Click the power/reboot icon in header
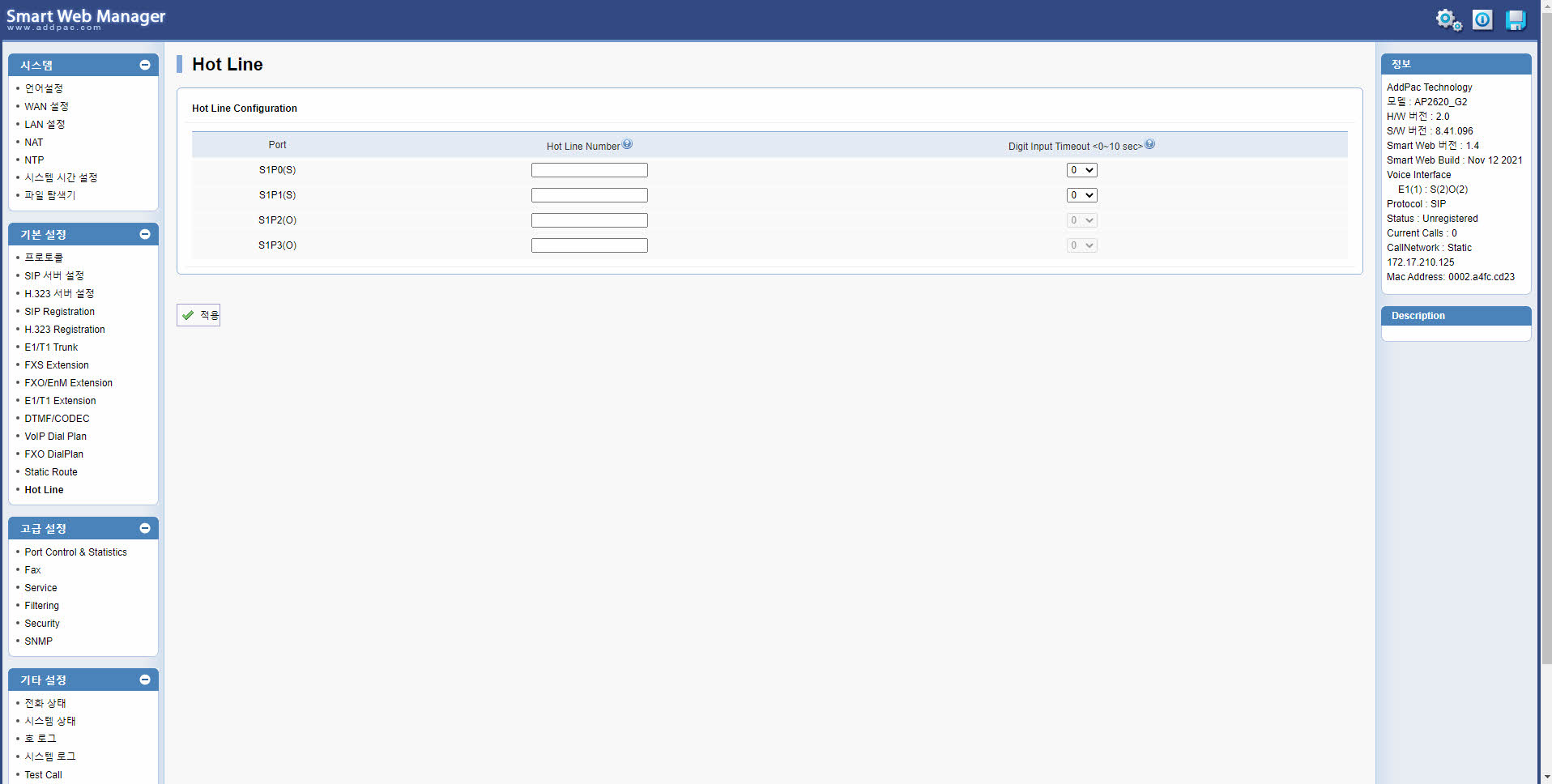The width and height of the screenshot is (1552, 784). [x=1482, y=19]
